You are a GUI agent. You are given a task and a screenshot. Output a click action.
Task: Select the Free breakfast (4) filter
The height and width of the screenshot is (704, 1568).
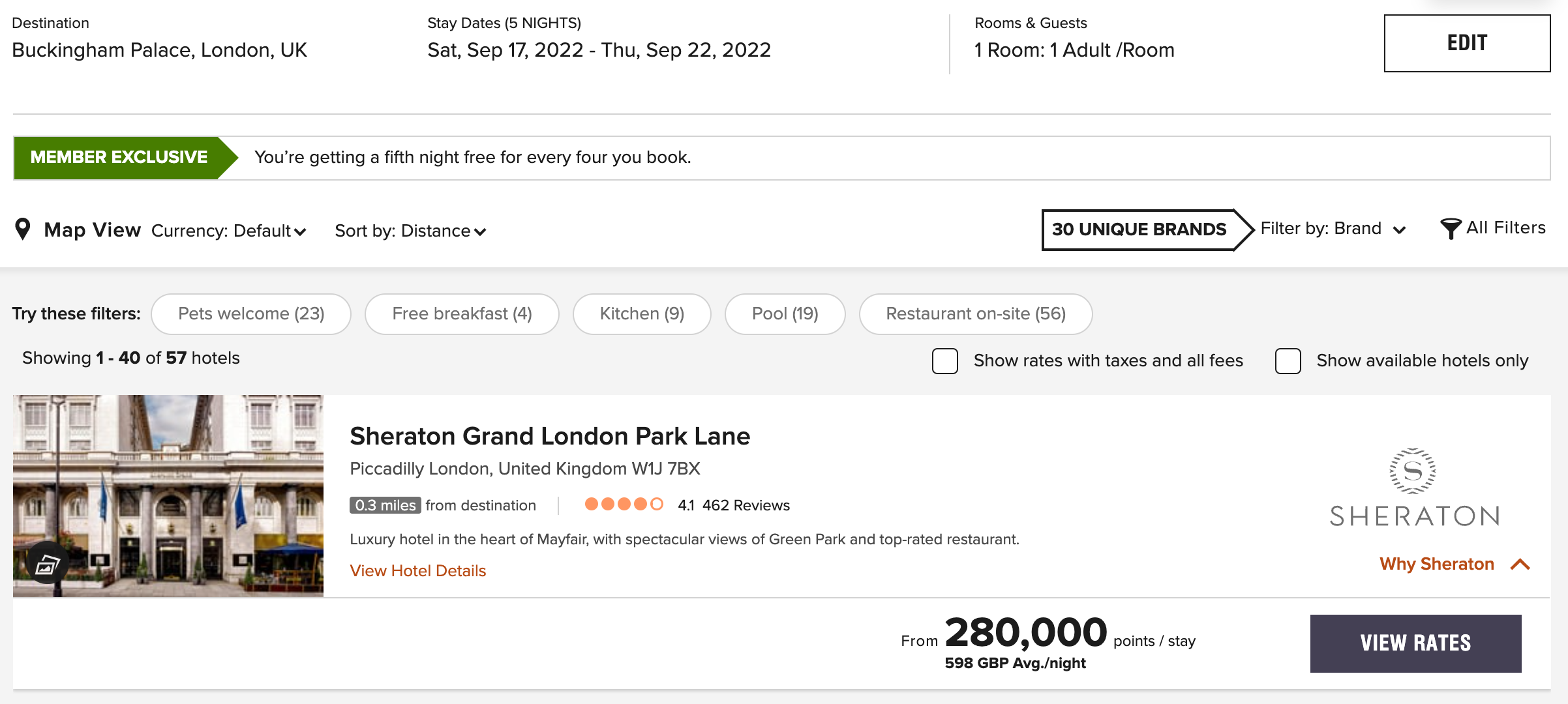click(x=461, y=314)
